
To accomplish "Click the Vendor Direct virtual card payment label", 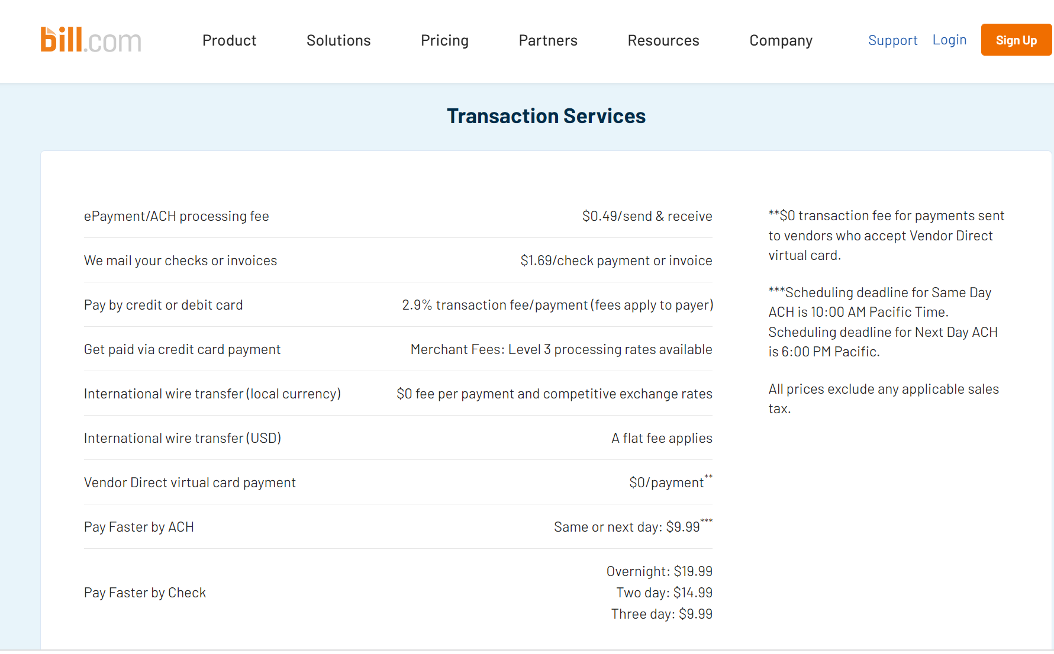I will [x=190, y=482].
